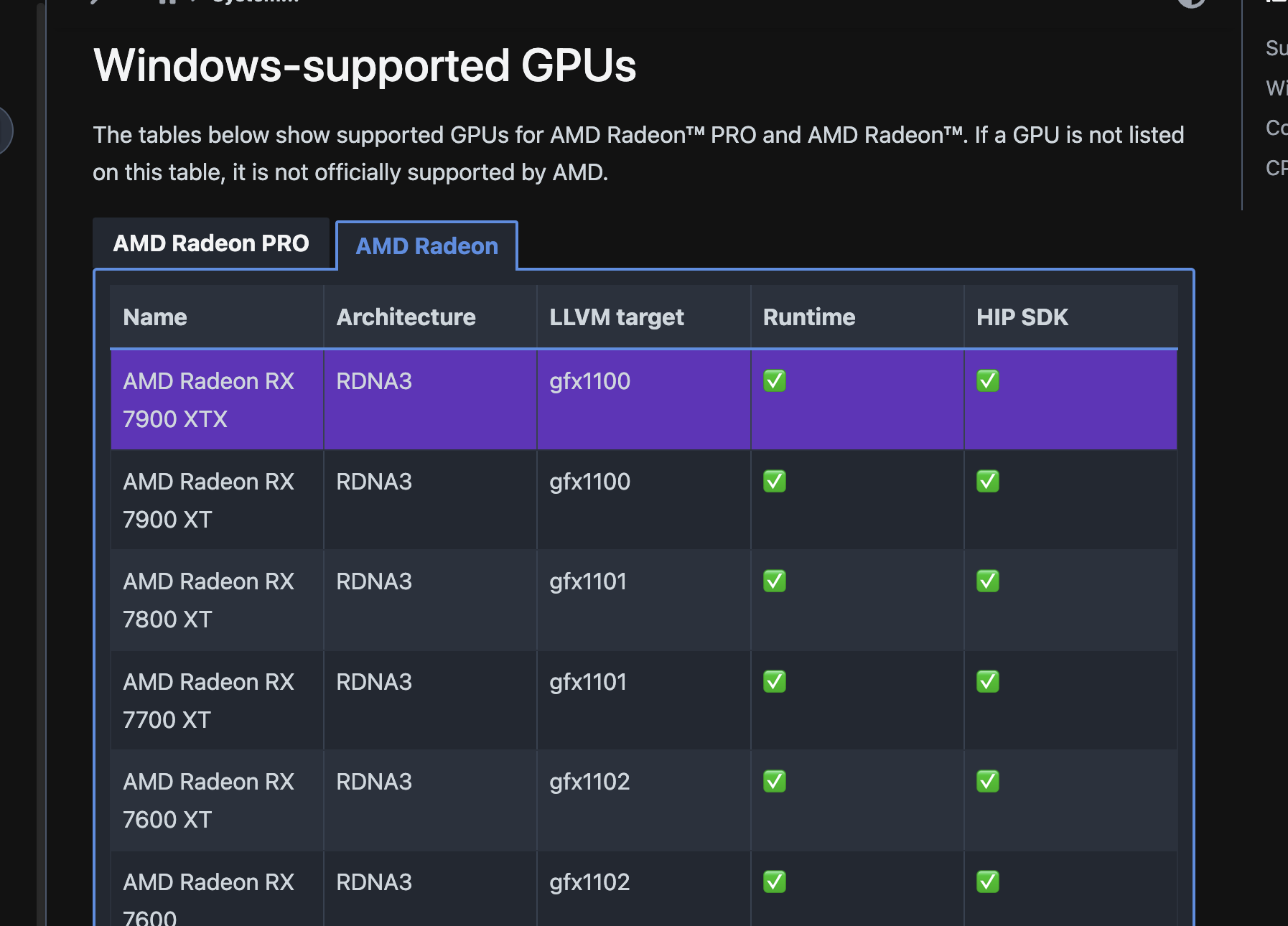1288x926 pixels.
Task: Select the AMD Radeon tab
Action: pyautogui.click(x=426, y=246)
